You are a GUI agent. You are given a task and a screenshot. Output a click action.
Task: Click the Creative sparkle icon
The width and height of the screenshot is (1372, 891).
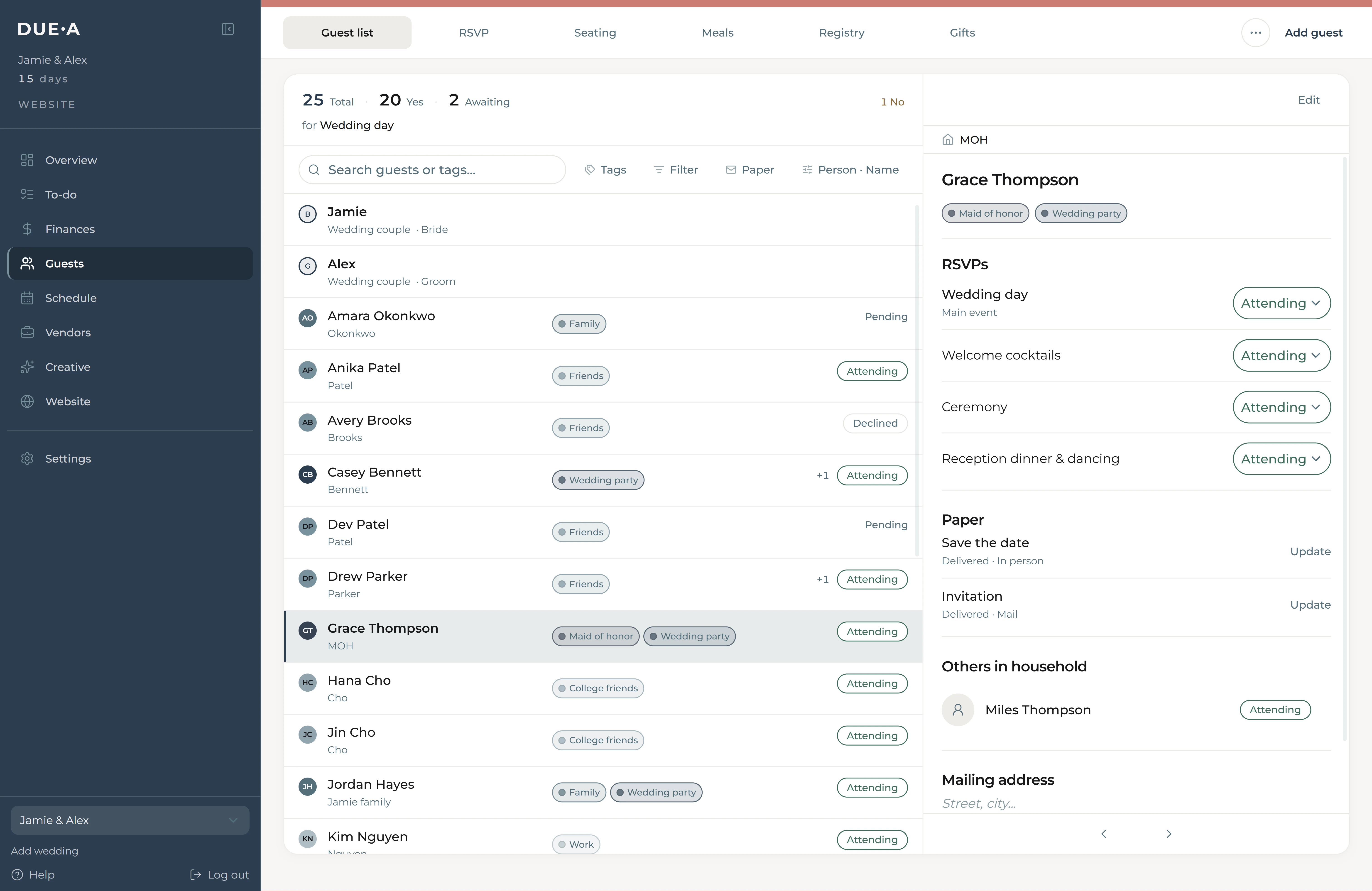pyautogui.click(x=27, y=367)
